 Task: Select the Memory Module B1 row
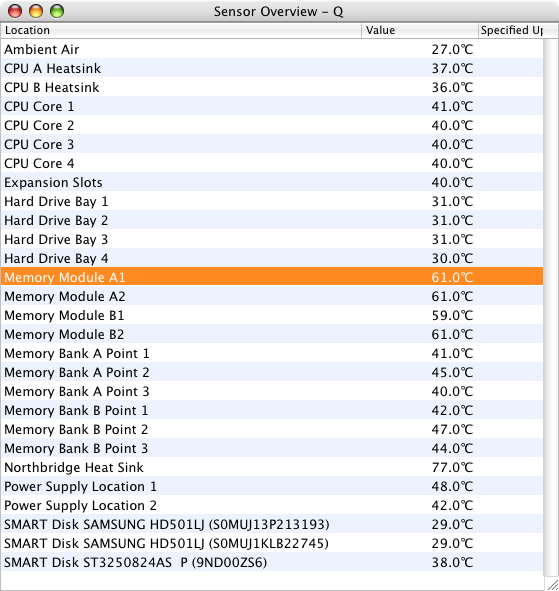[272, 315]
